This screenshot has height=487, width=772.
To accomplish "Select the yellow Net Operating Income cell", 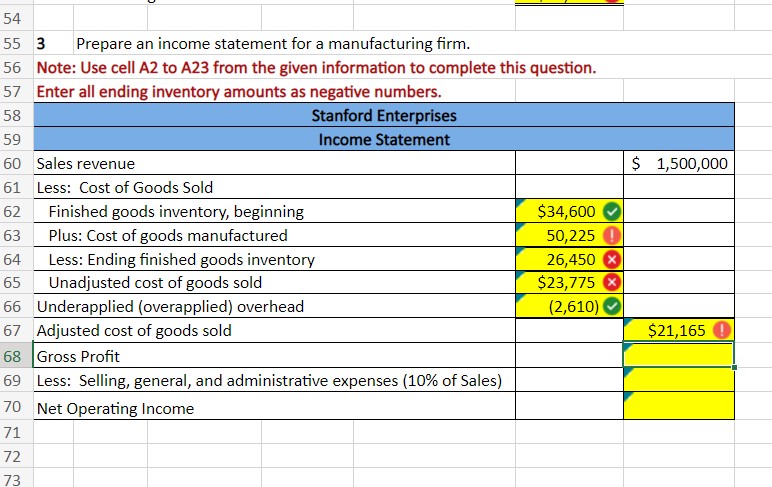I will coord(679,406).
